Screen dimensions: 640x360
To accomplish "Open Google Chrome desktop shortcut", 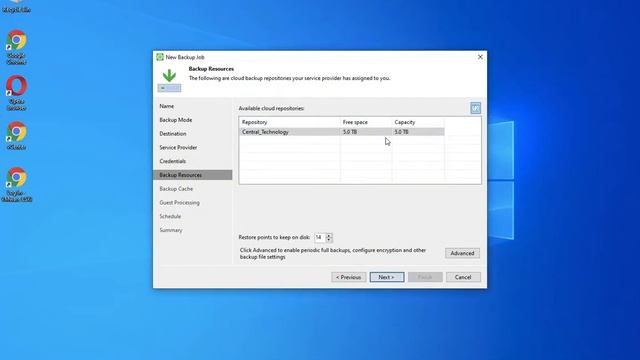I will [16, 47].
